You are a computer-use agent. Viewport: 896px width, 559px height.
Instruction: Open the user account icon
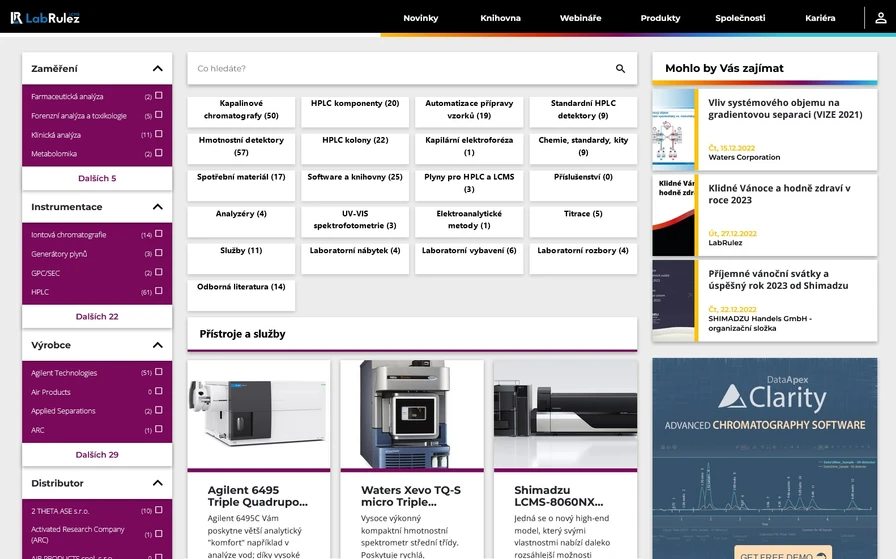click(x=881, y=18)
